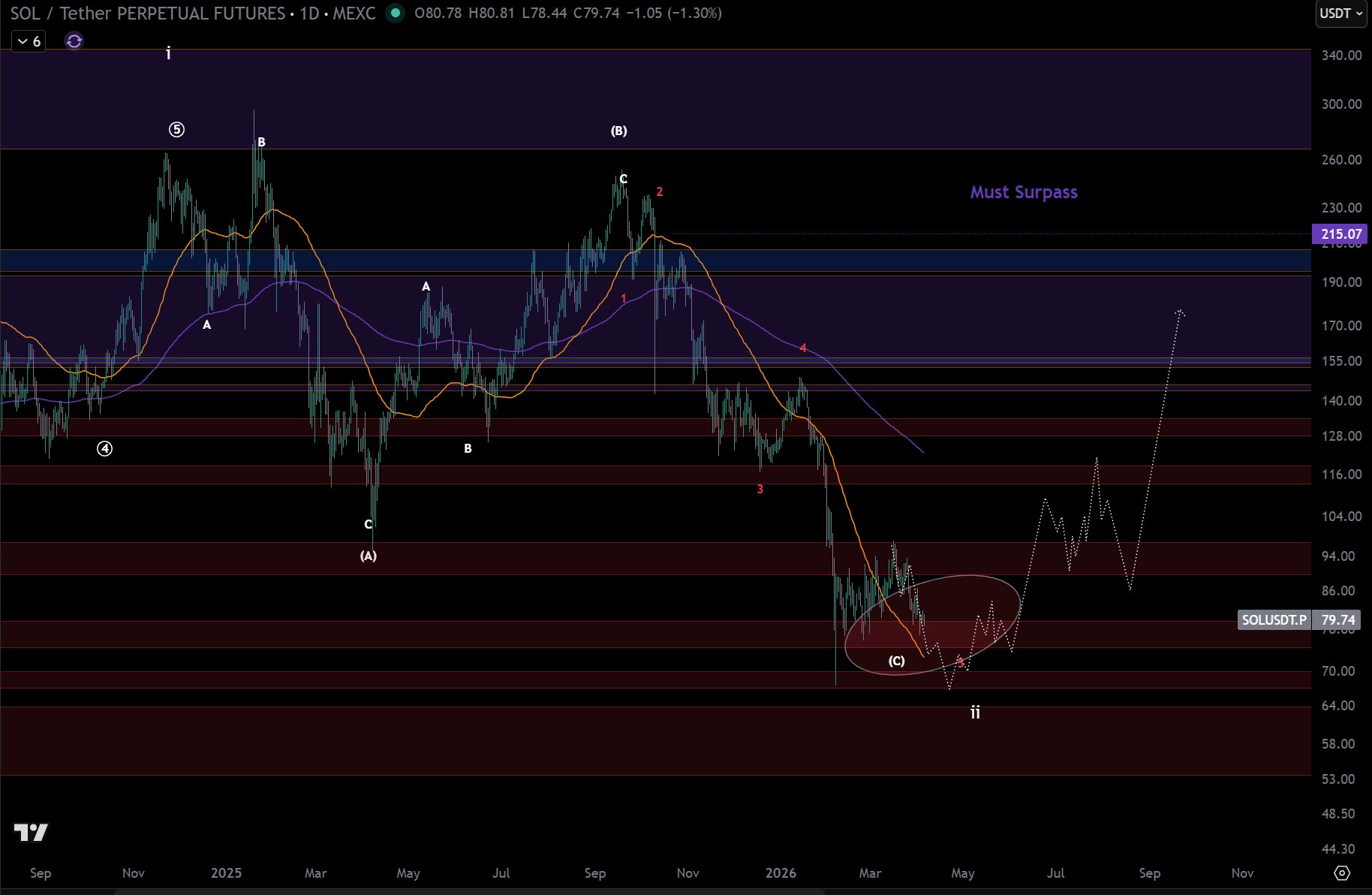Select the (A) wave label at low
Image resolution: width=1372 pixels, height=895 pixels.
(x=368, y=556)
